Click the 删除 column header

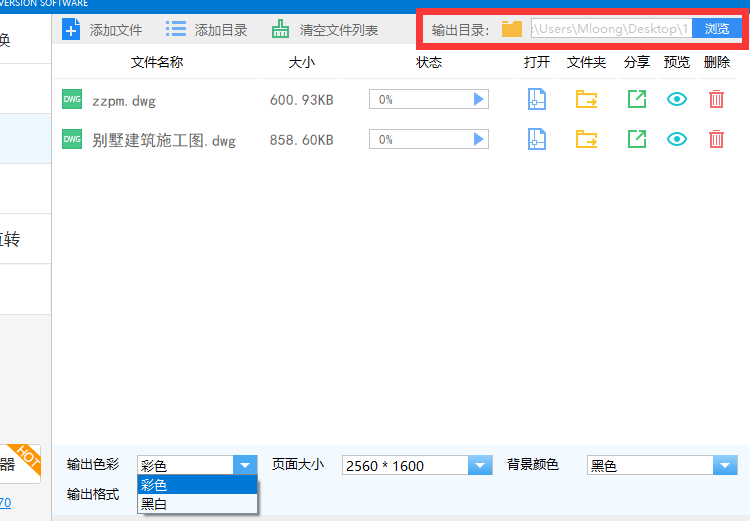point(717,62)
